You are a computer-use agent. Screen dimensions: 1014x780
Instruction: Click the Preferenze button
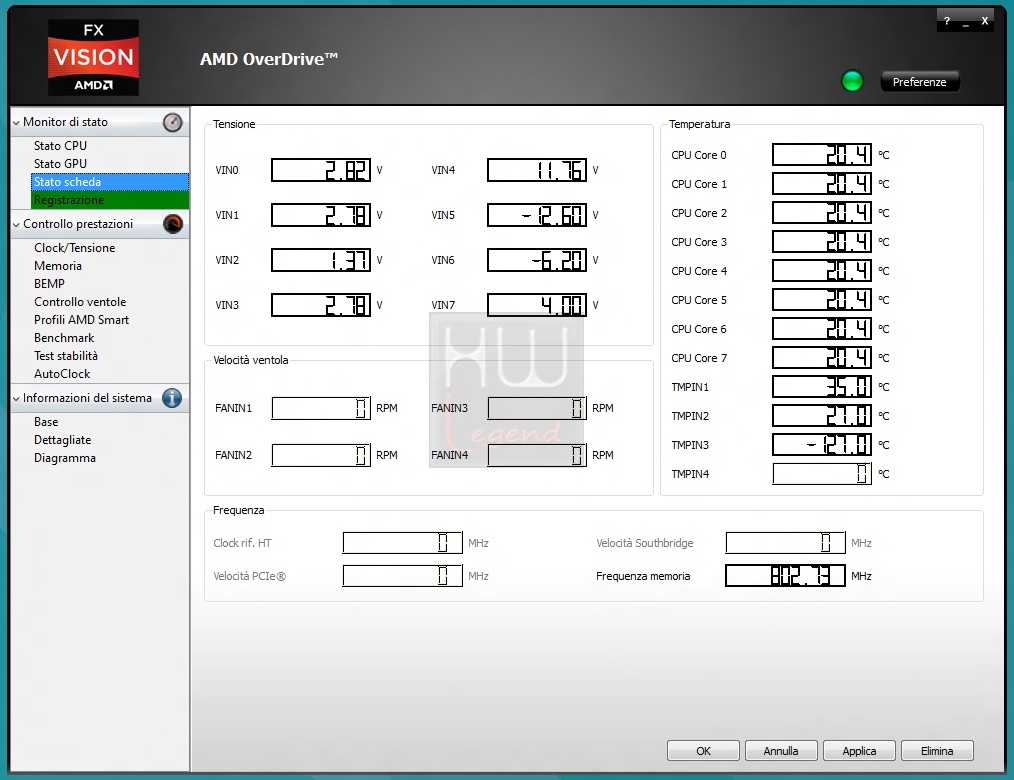point(920,82)
